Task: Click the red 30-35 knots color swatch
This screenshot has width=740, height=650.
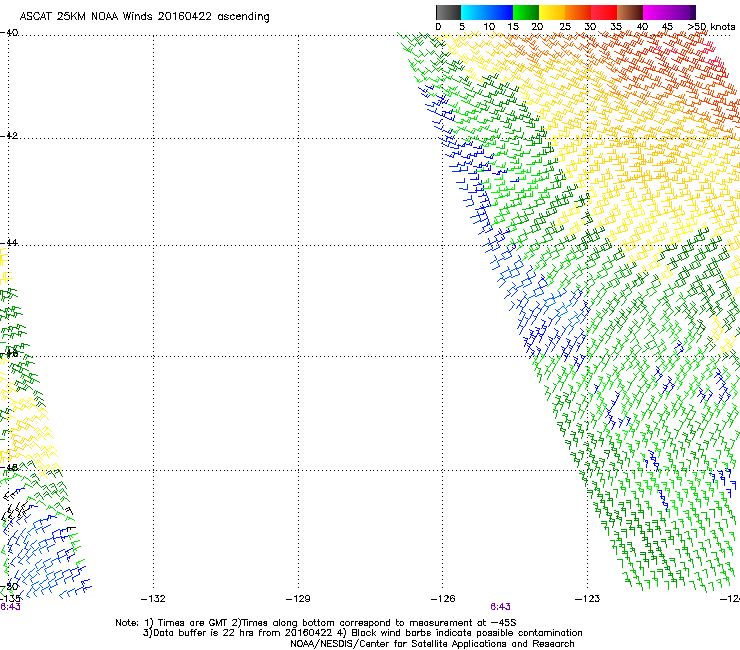Action: pos(604,12)
